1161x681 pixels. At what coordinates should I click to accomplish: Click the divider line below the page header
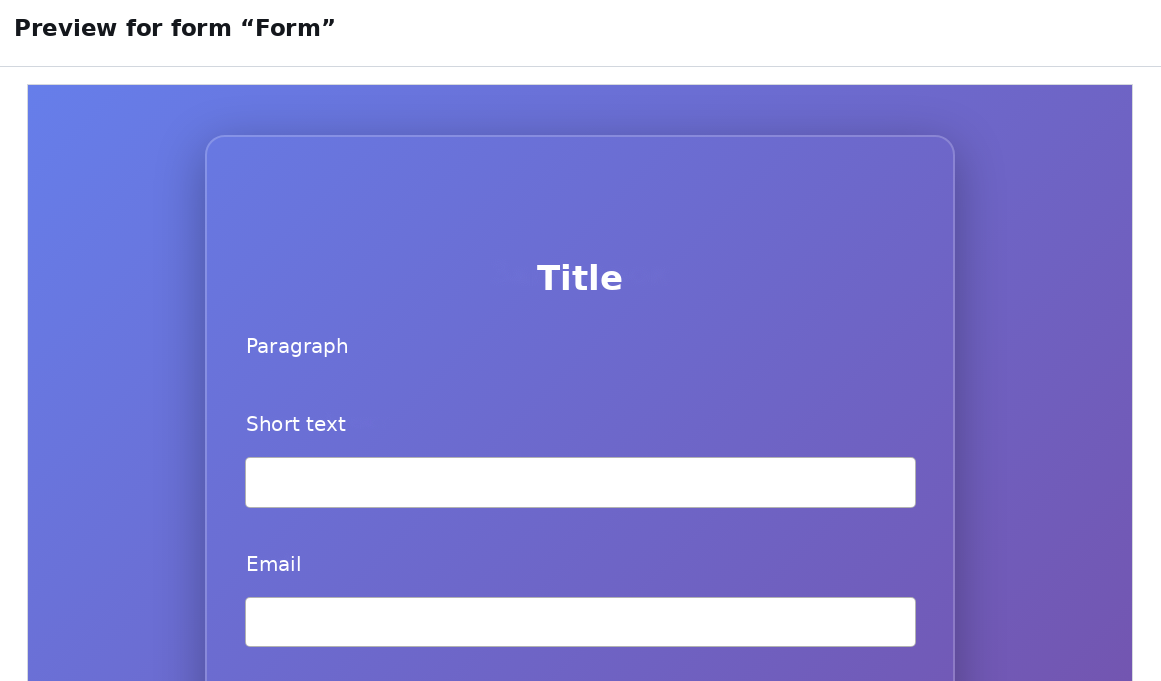tap(580, 67)
